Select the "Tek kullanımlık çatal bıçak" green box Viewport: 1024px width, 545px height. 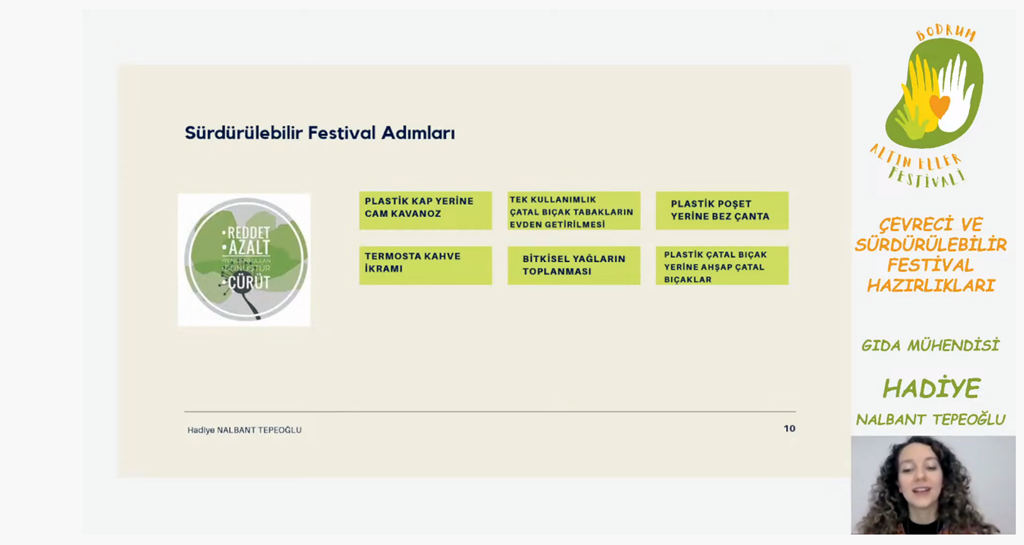click(573, 210)
